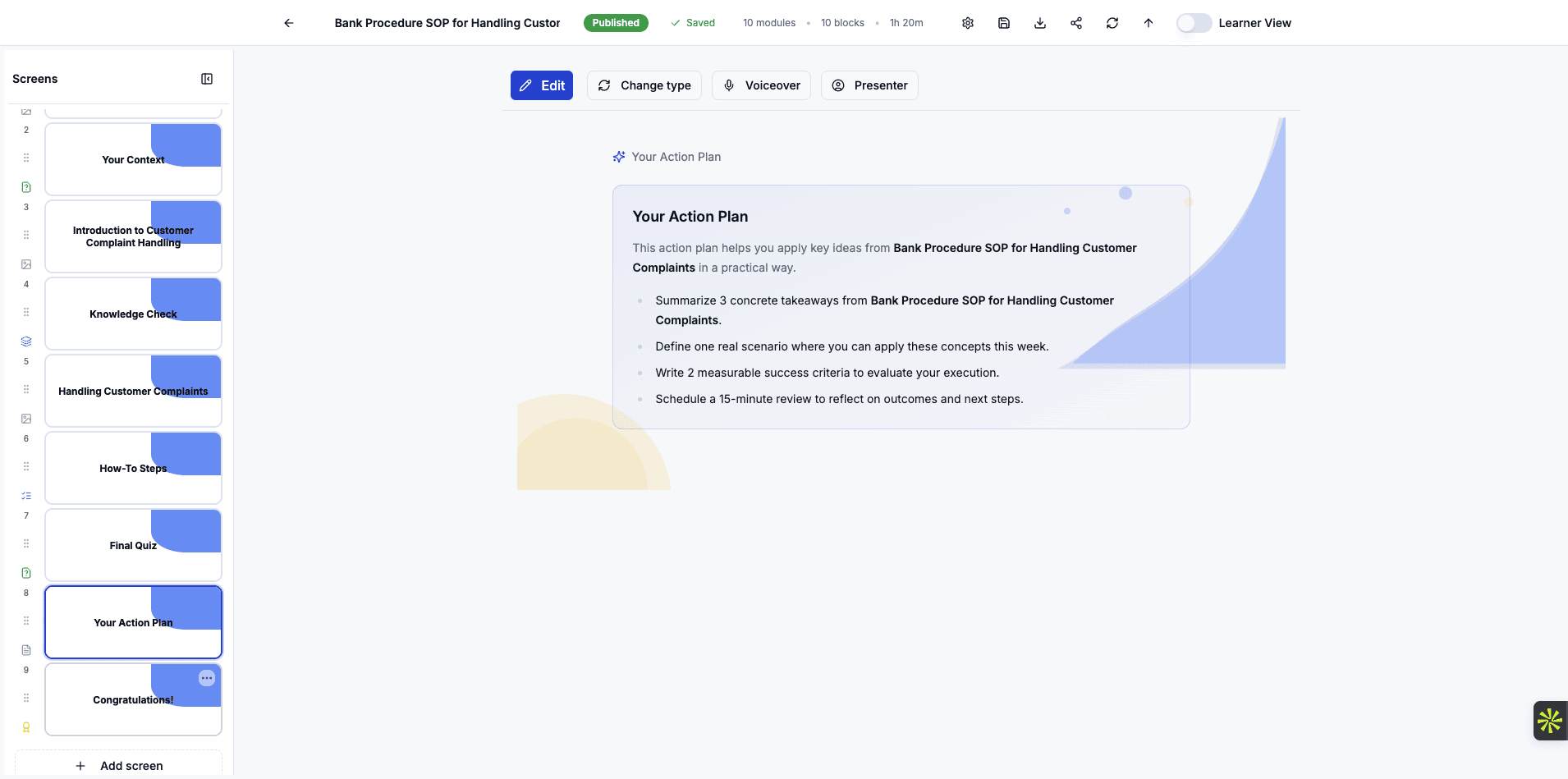
Task: Select the Your Context screen thumbnail
Action: (133, 159)
